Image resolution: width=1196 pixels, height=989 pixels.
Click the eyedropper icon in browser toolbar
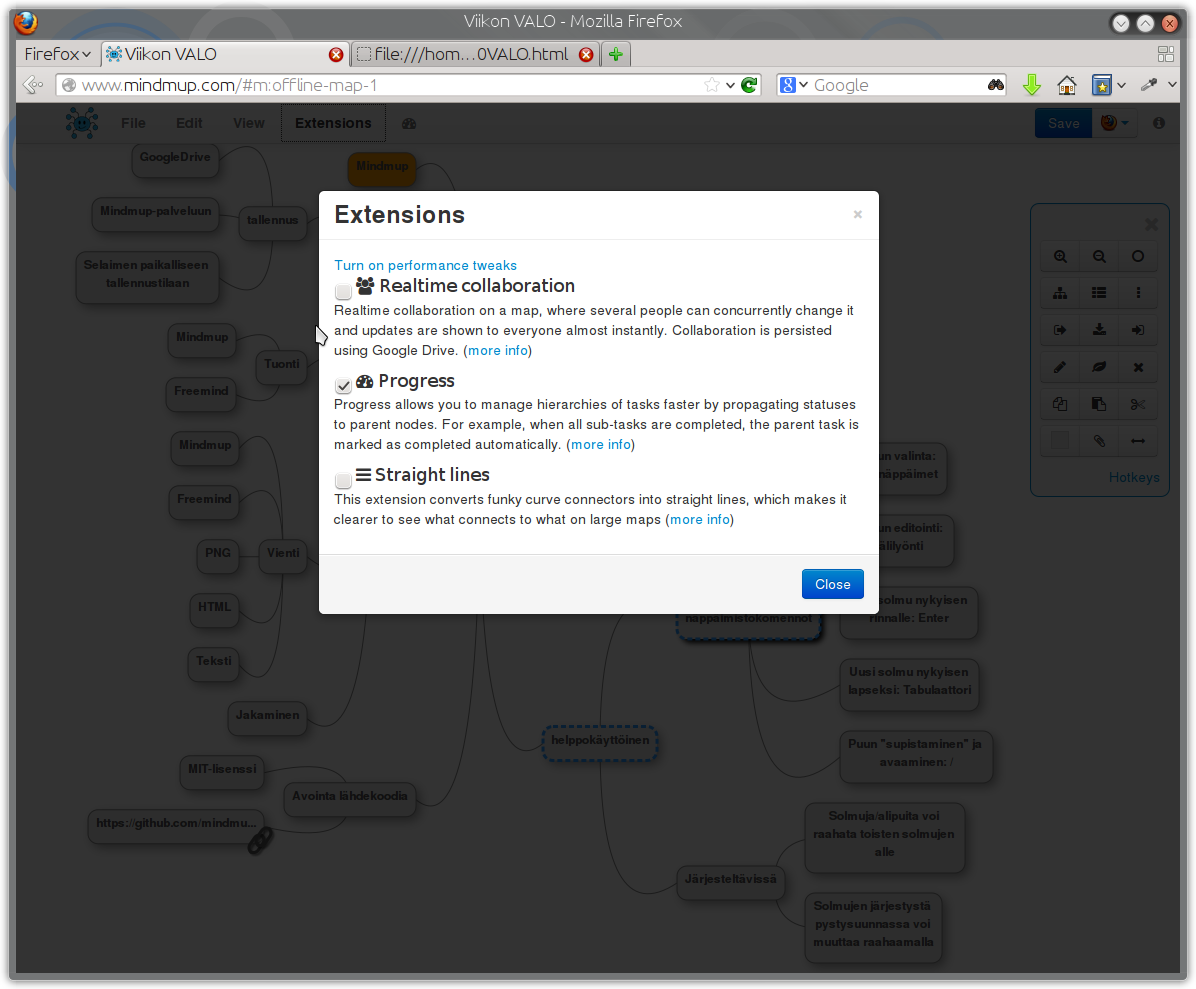1149,85
